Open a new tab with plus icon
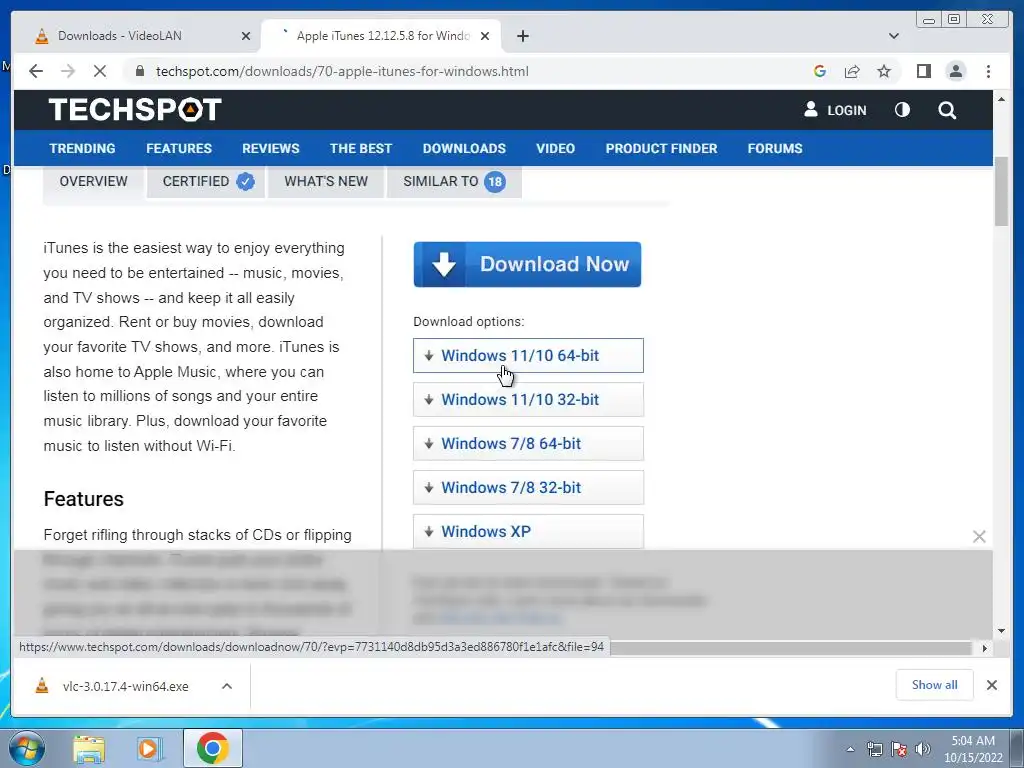The width and height of the screenshot is (1024, 768). (x=522, y=36)
